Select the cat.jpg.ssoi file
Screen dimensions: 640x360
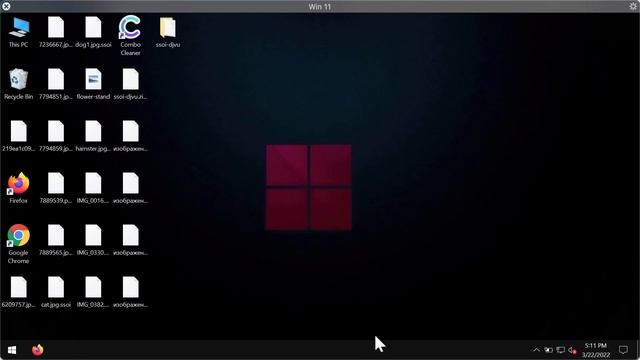tap(56, 292)
